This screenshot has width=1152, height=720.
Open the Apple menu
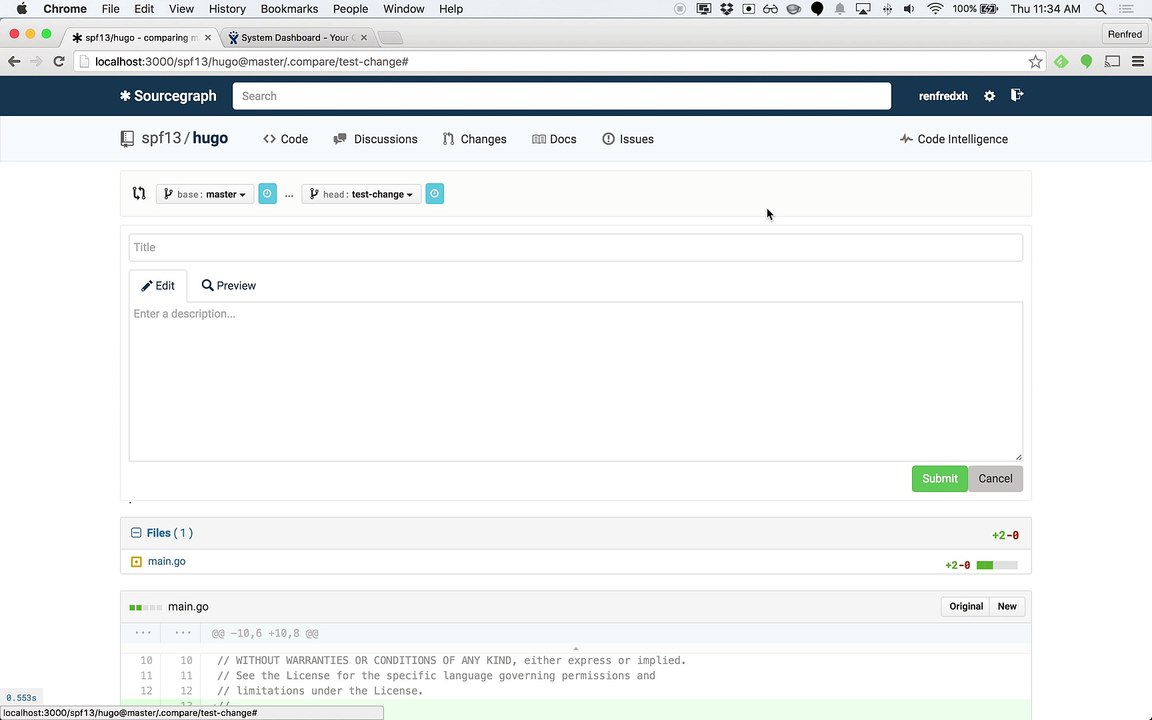(21, 9)
